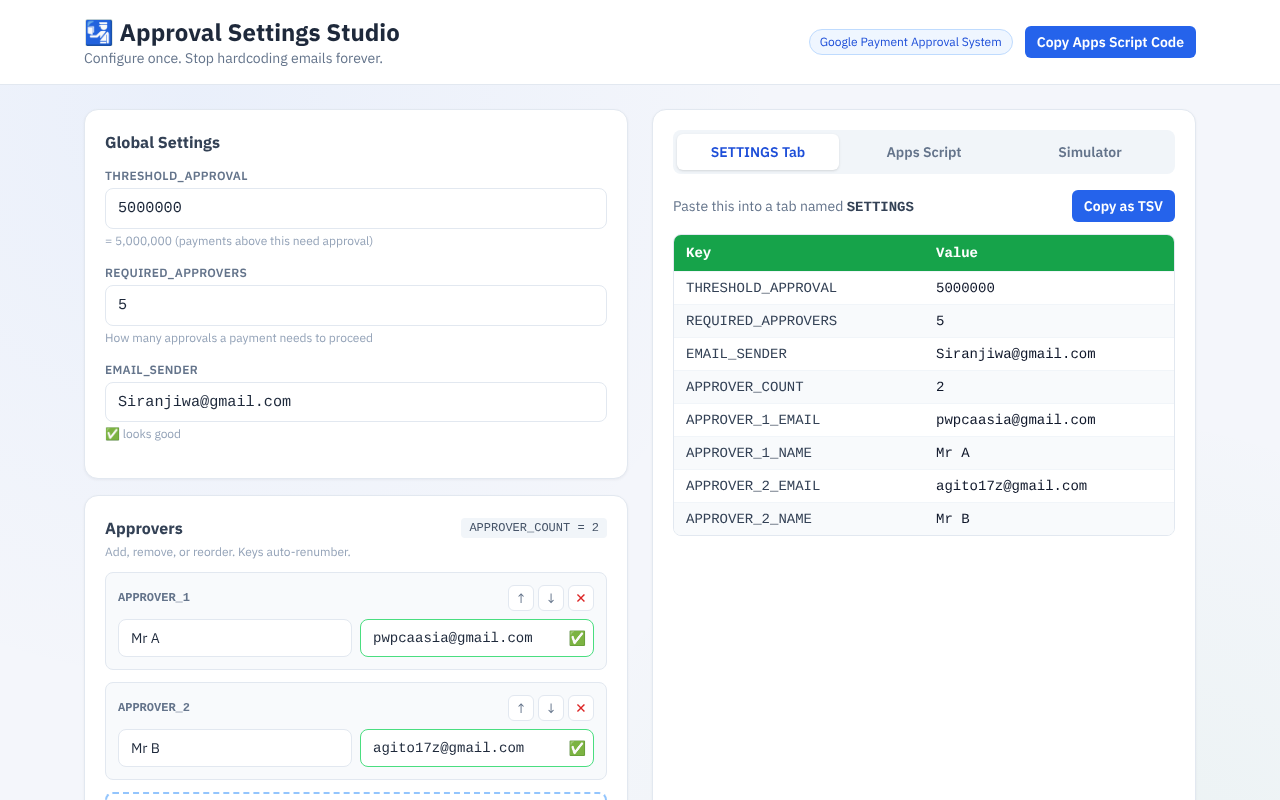Screen dimensions: 1280x800
Task: Move APPROVER_2 up with arrow icon
Action: click(x=521, y=708)
